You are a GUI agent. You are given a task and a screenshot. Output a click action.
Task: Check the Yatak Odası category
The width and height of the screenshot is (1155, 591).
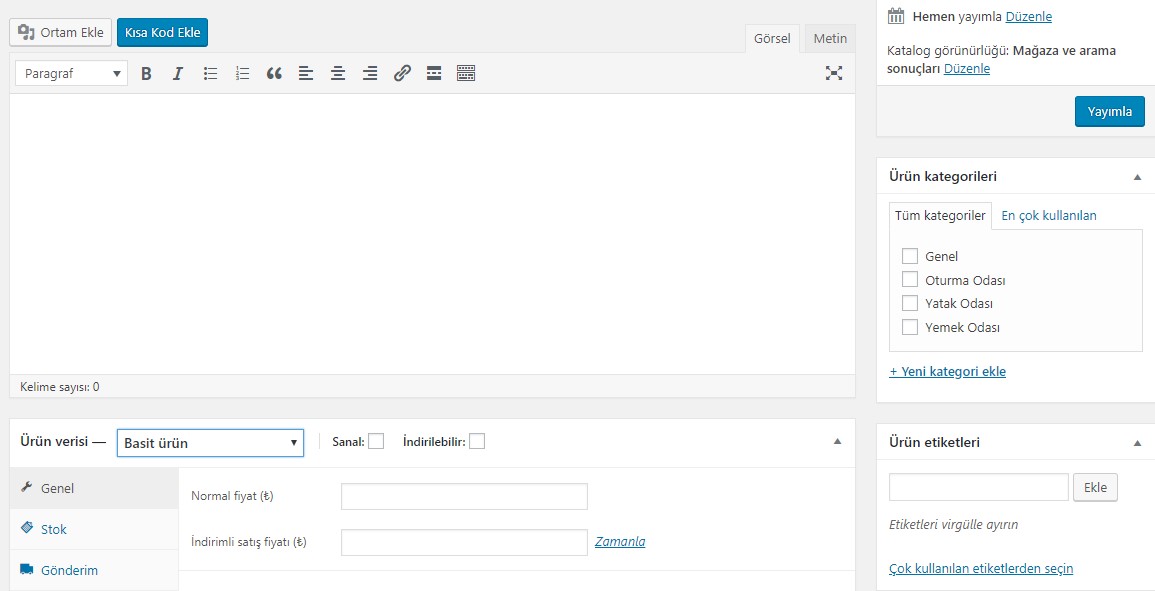click(910, 303)
